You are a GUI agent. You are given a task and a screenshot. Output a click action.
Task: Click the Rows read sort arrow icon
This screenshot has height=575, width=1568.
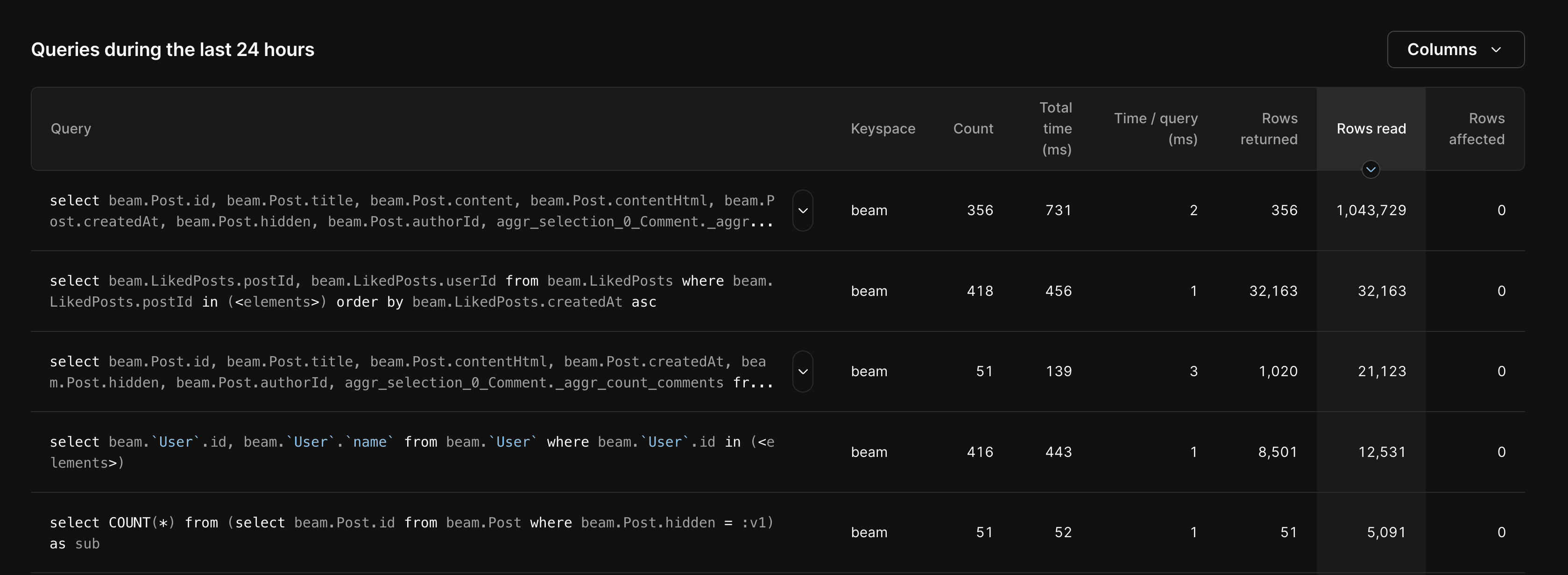coord(1370,169)
